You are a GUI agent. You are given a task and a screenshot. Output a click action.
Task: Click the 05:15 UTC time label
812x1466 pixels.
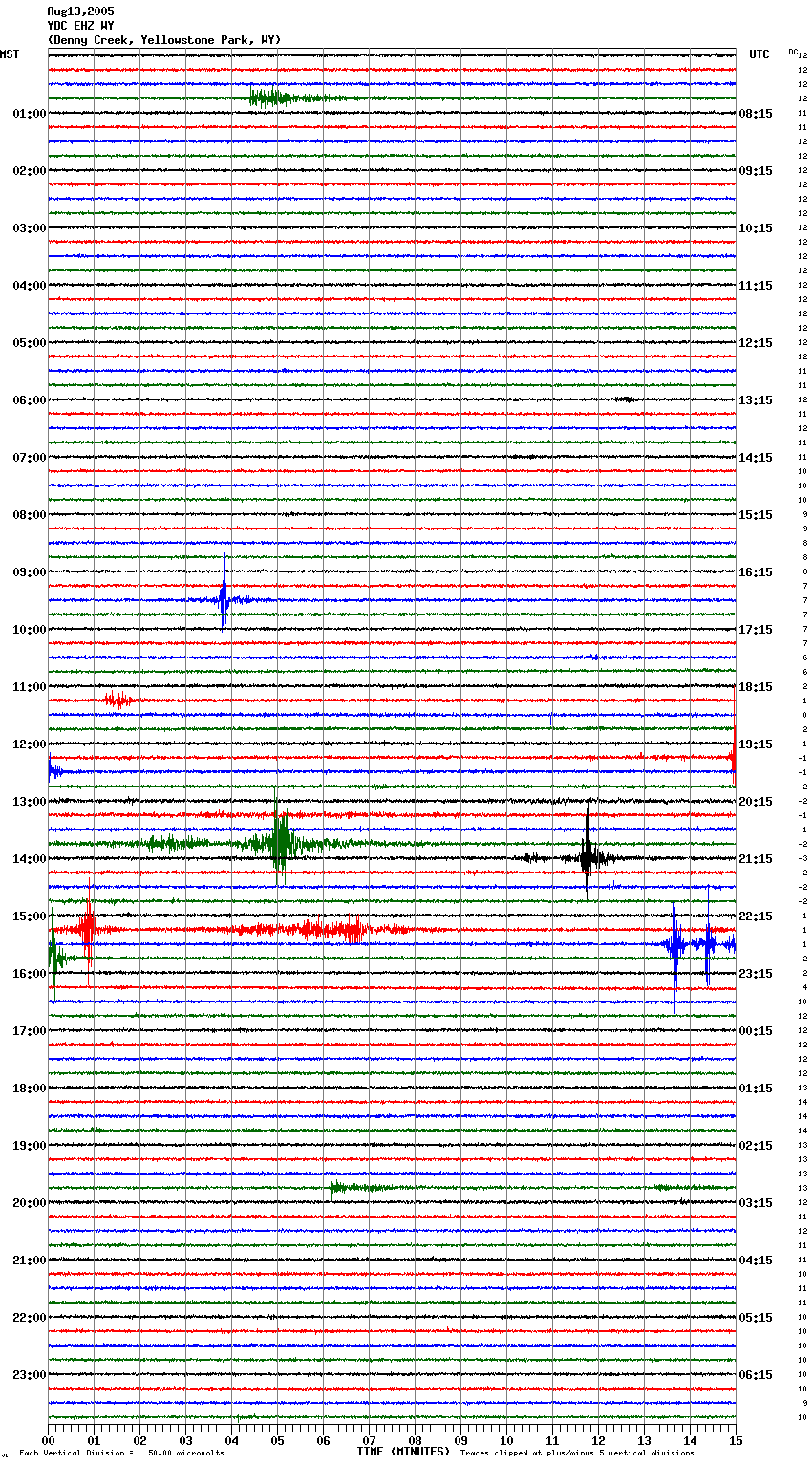pyautogui.click(x=756, y=1318)
